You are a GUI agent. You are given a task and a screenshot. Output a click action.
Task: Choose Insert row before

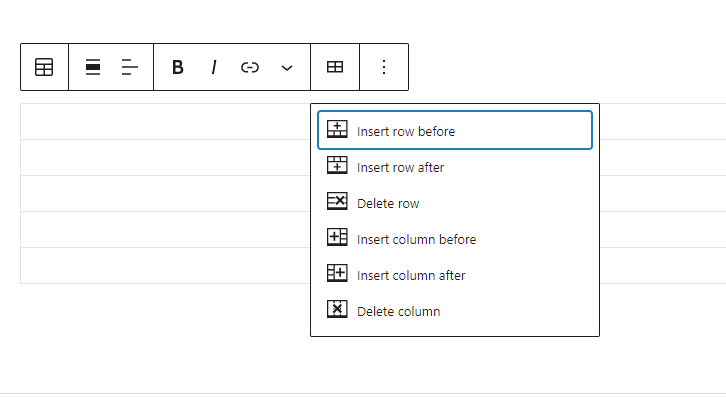(x=455, y=130)
